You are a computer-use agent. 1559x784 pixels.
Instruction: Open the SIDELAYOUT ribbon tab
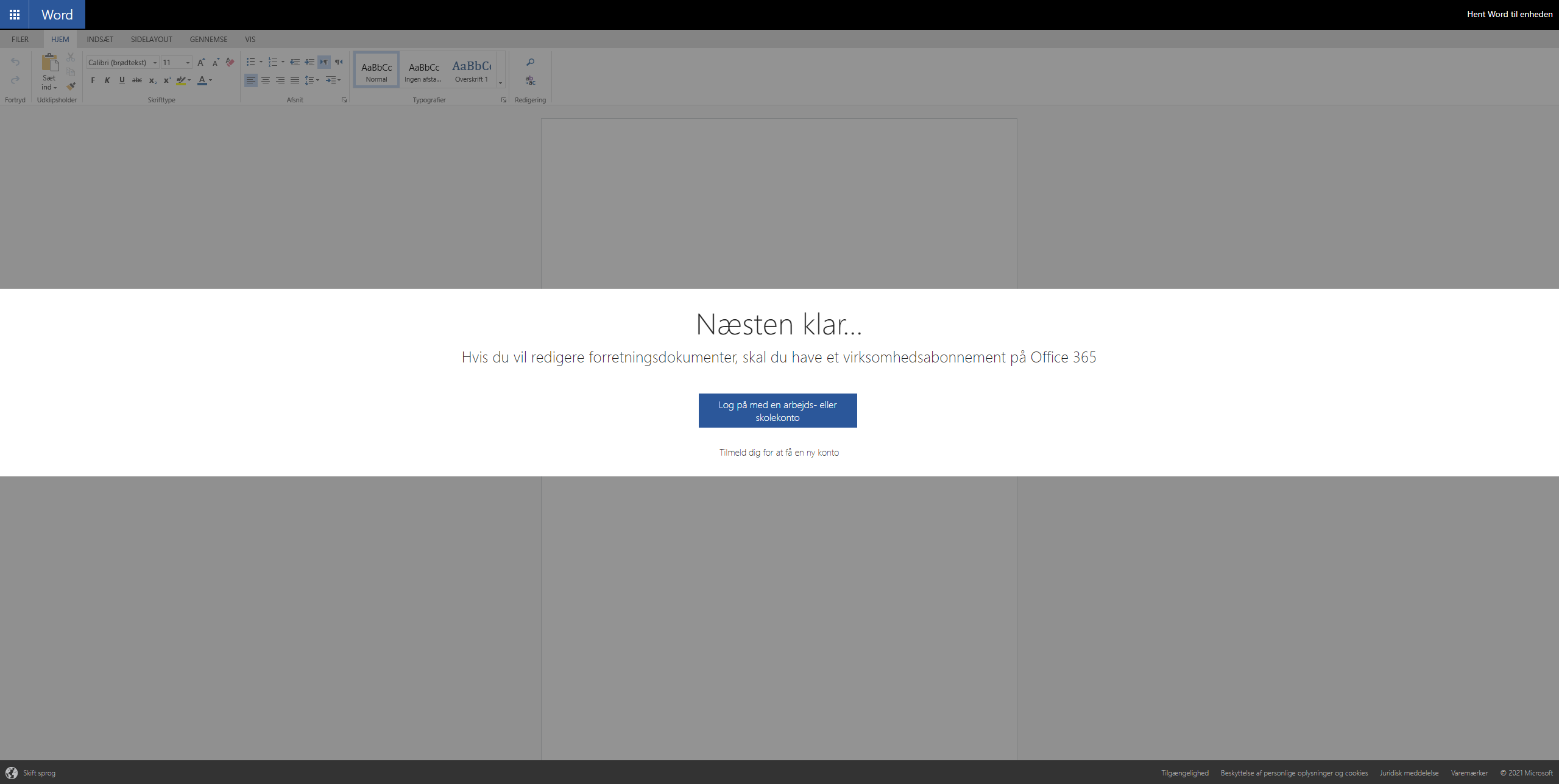click(x=151, y=40)
